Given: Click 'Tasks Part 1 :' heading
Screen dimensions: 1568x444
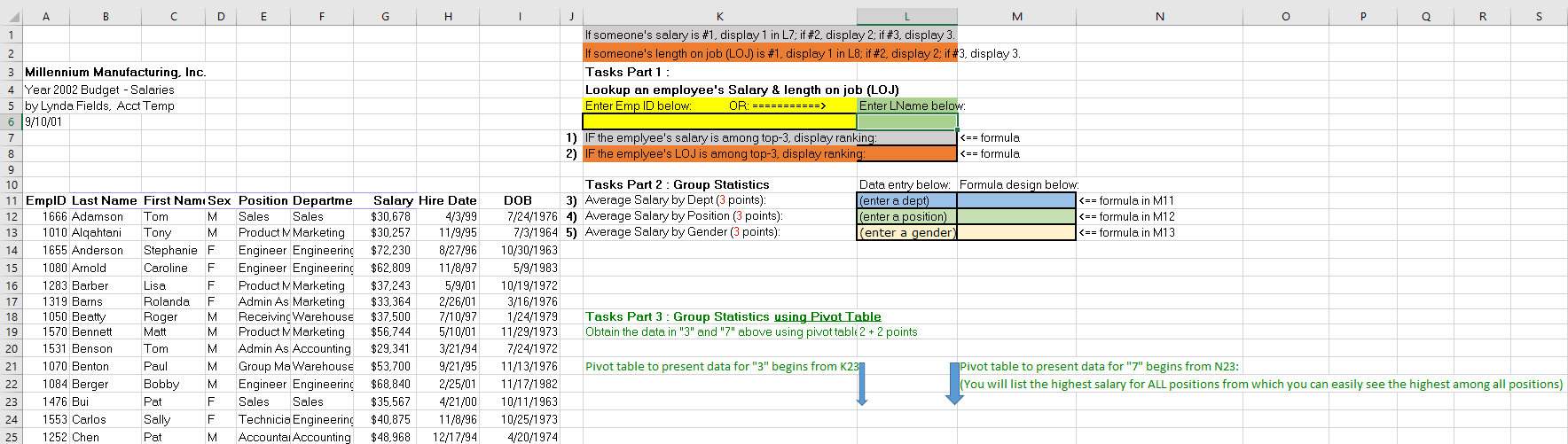Looking at the screenshot, I should (627, 72).
